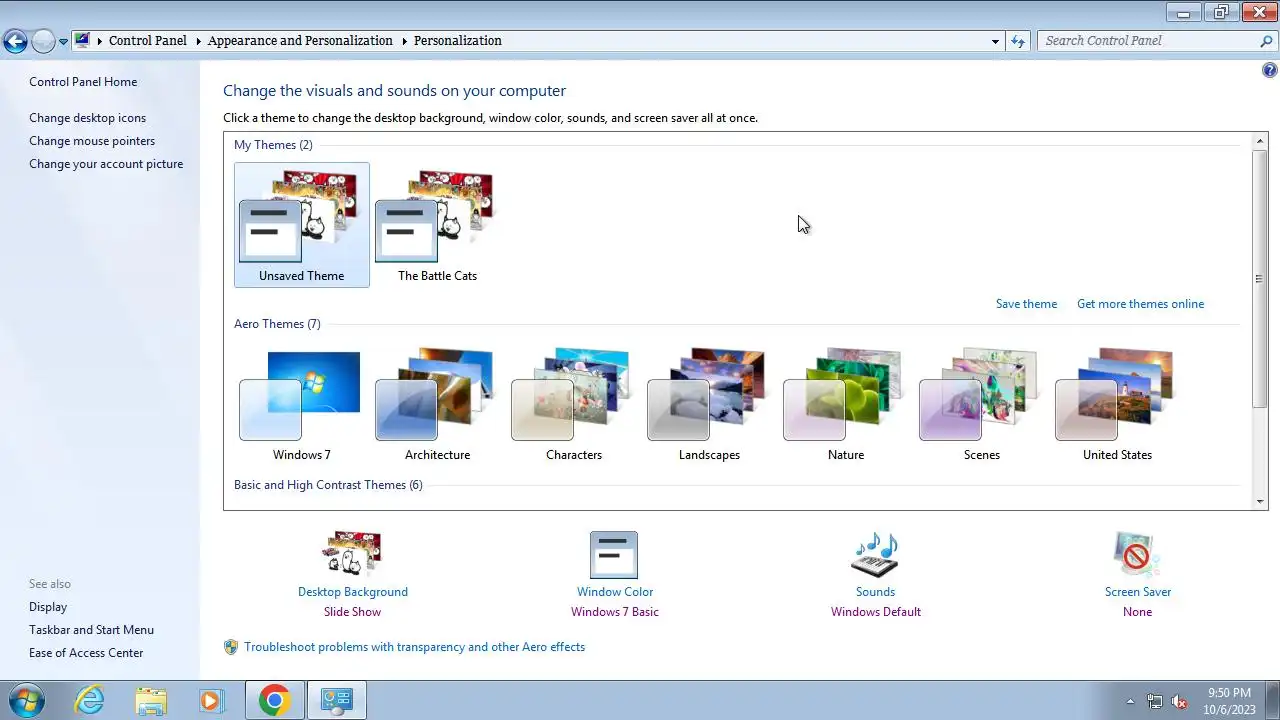Viewport: 1280px width, 720px height.
Task: Open the taskbar clock showing 9:50 PM
Action: click(1229, 701)
